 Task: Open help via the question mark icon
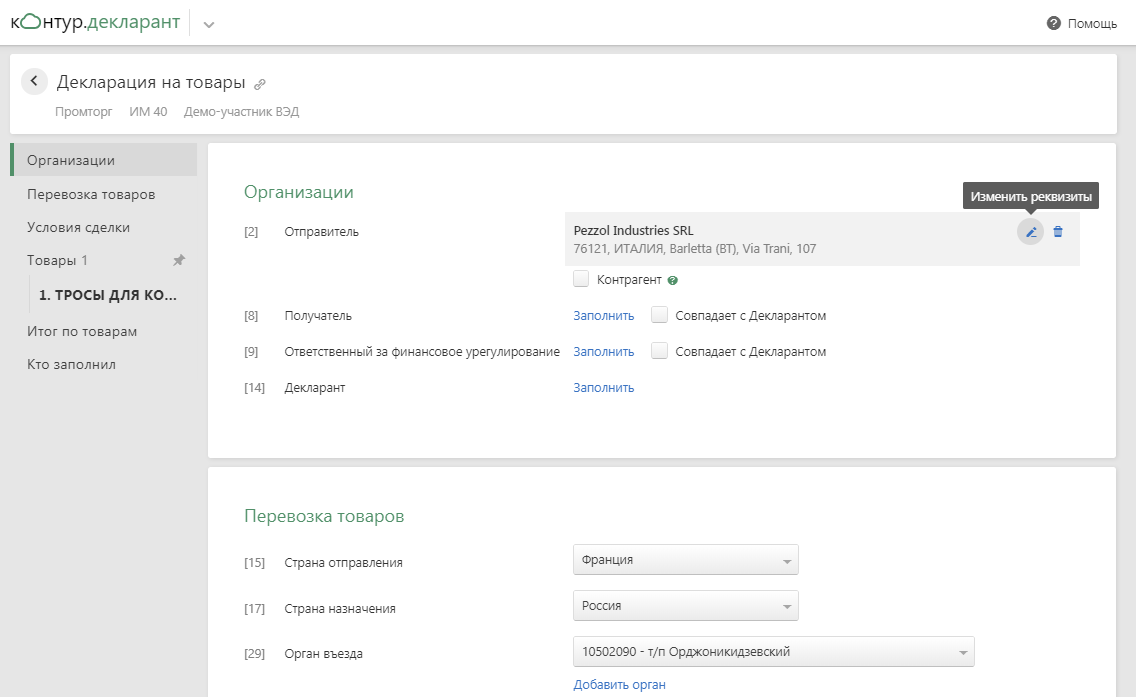point(1053,23)
